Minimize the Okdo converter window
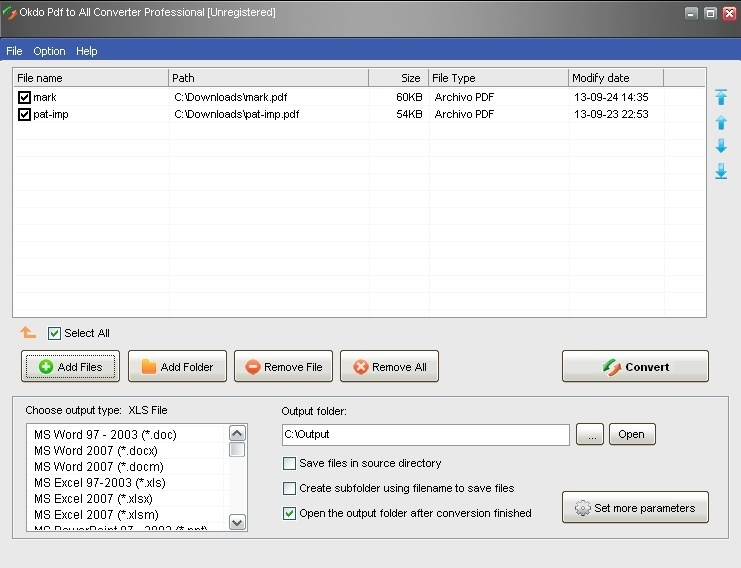The width and height of the screenshot is (741, 568). tap(691, 13)
